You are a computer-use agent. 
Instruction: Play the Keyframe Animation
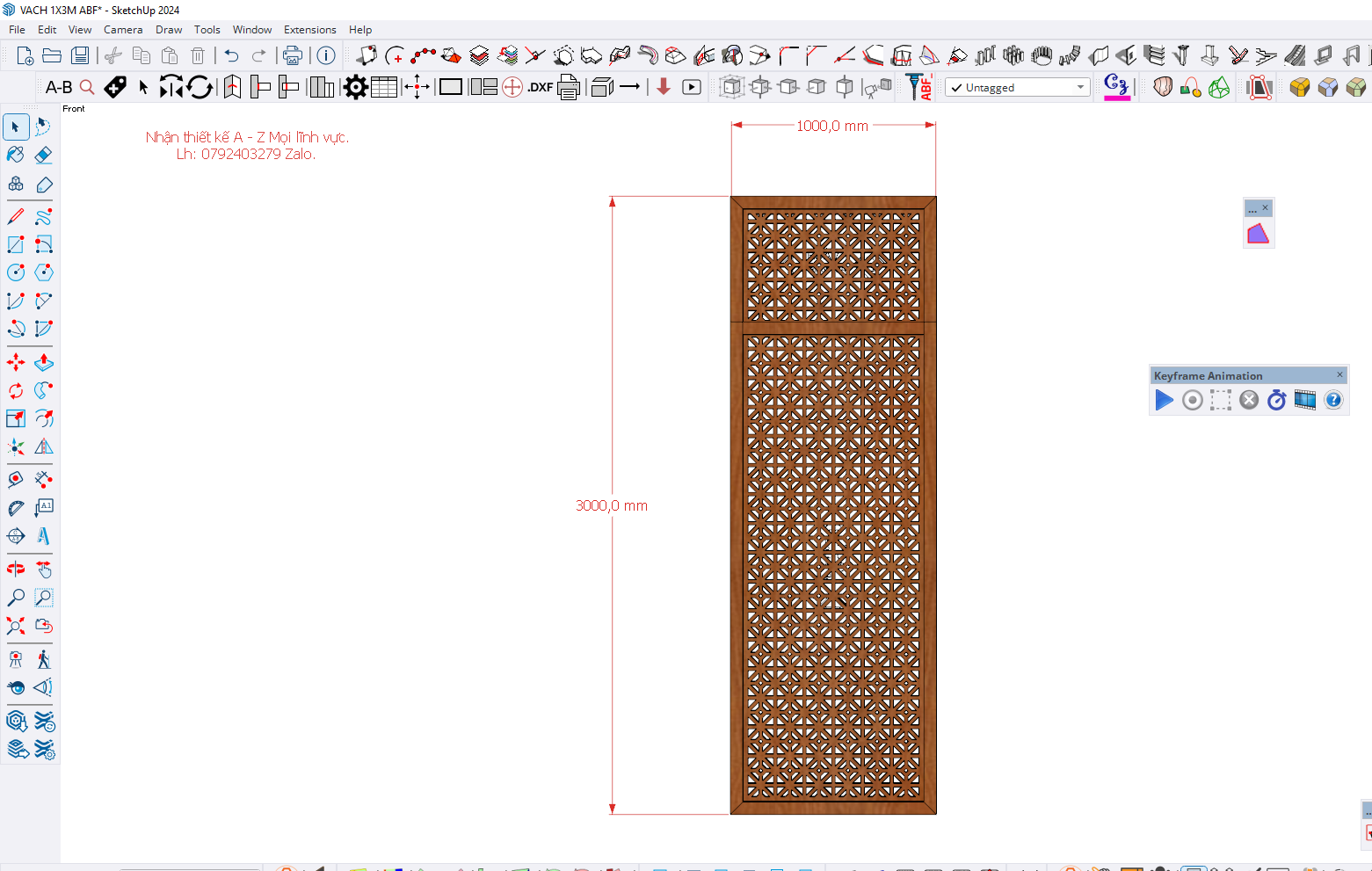tap(1164, 400)
